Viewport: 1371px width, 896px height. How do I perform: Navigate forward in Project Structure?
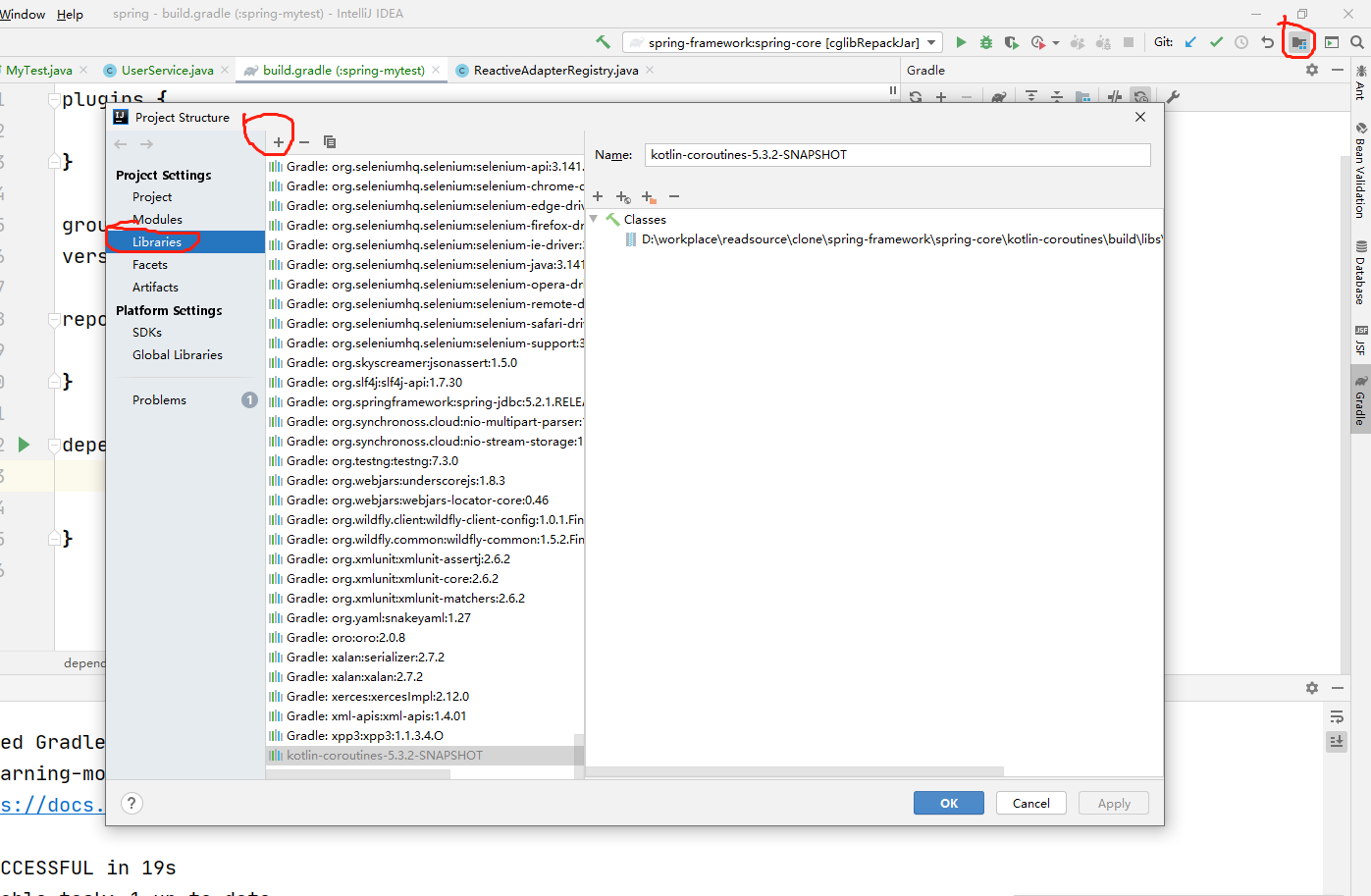click(146, 144)
